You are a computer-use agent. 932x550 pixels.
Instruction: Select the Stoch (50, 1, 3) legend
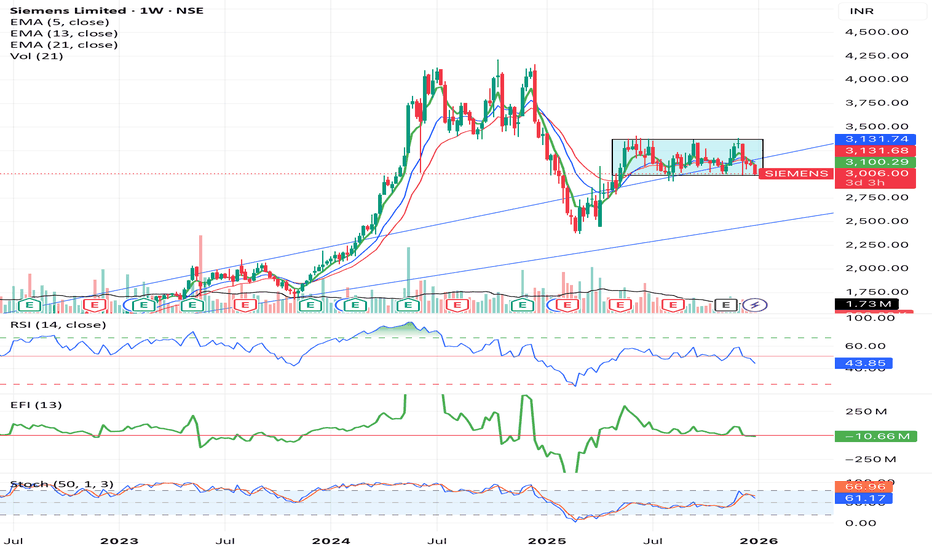pyautogui.click(x=62, y=484)
